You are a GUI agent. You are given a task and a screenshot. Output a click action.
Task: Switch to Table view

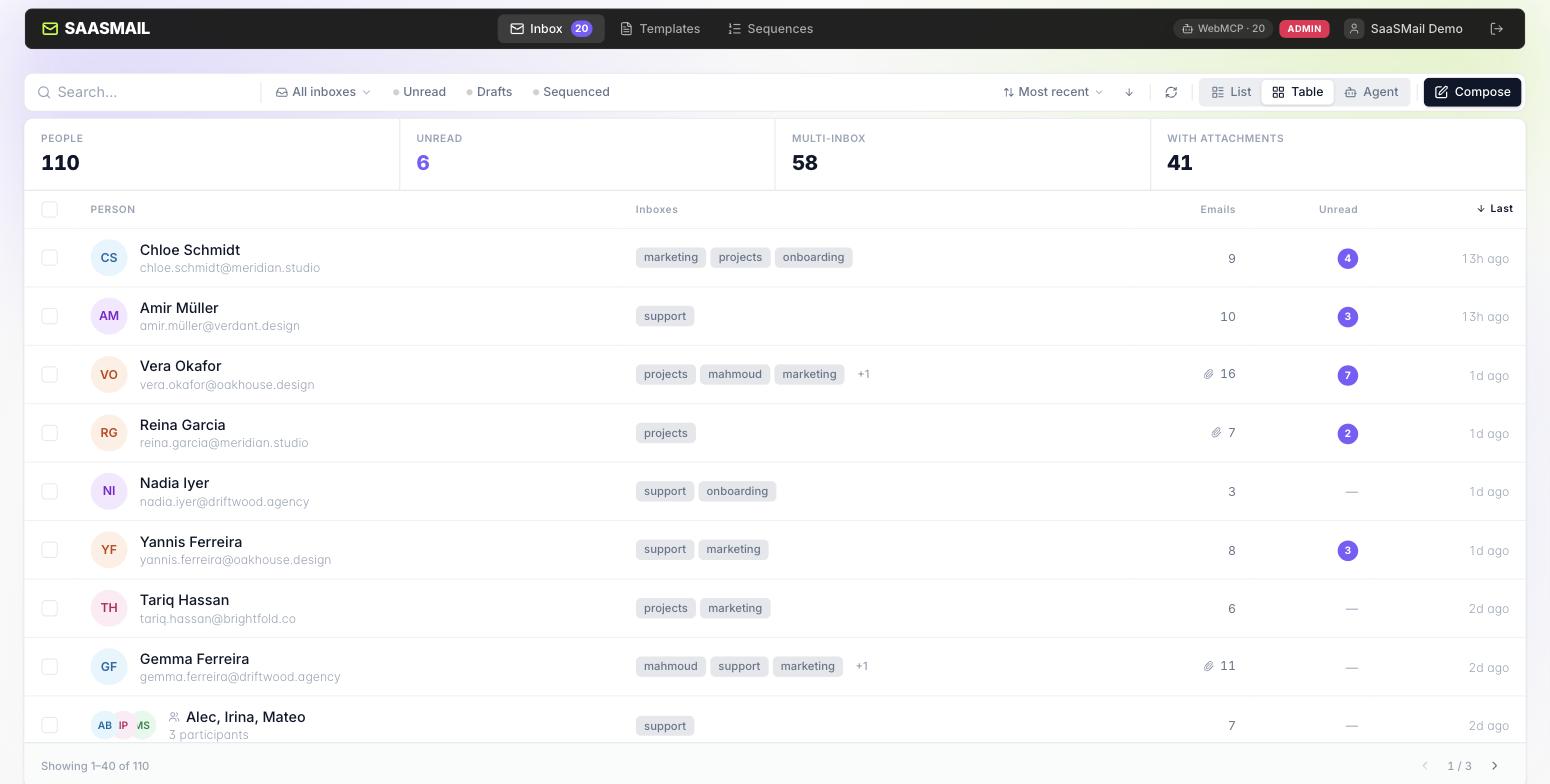click(x=1297, y=92)
